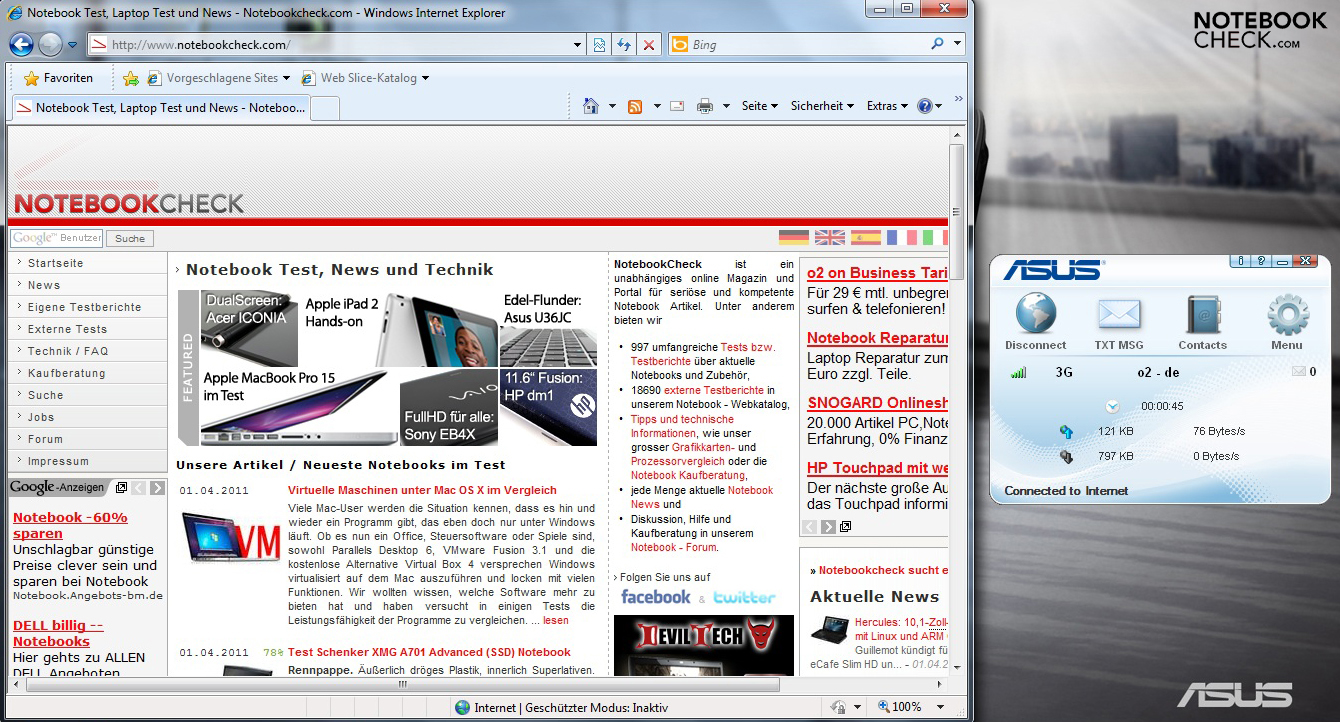This screenshot has height=722, width=1340.
Task: Stop page loading with the red X
Action: click(x=649, y=45)
